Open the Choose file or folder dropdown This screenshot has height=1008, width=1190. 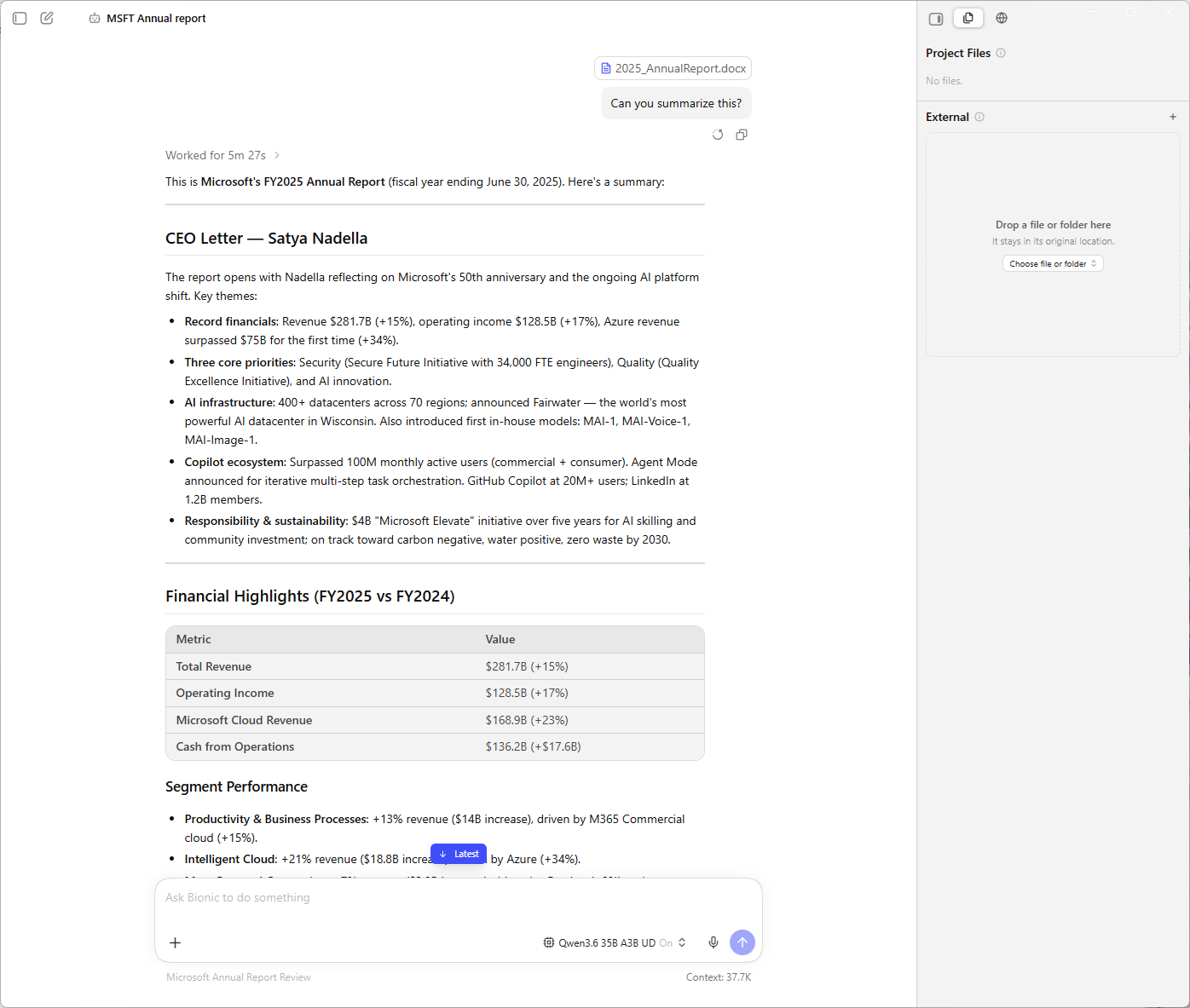(1053, 263)
